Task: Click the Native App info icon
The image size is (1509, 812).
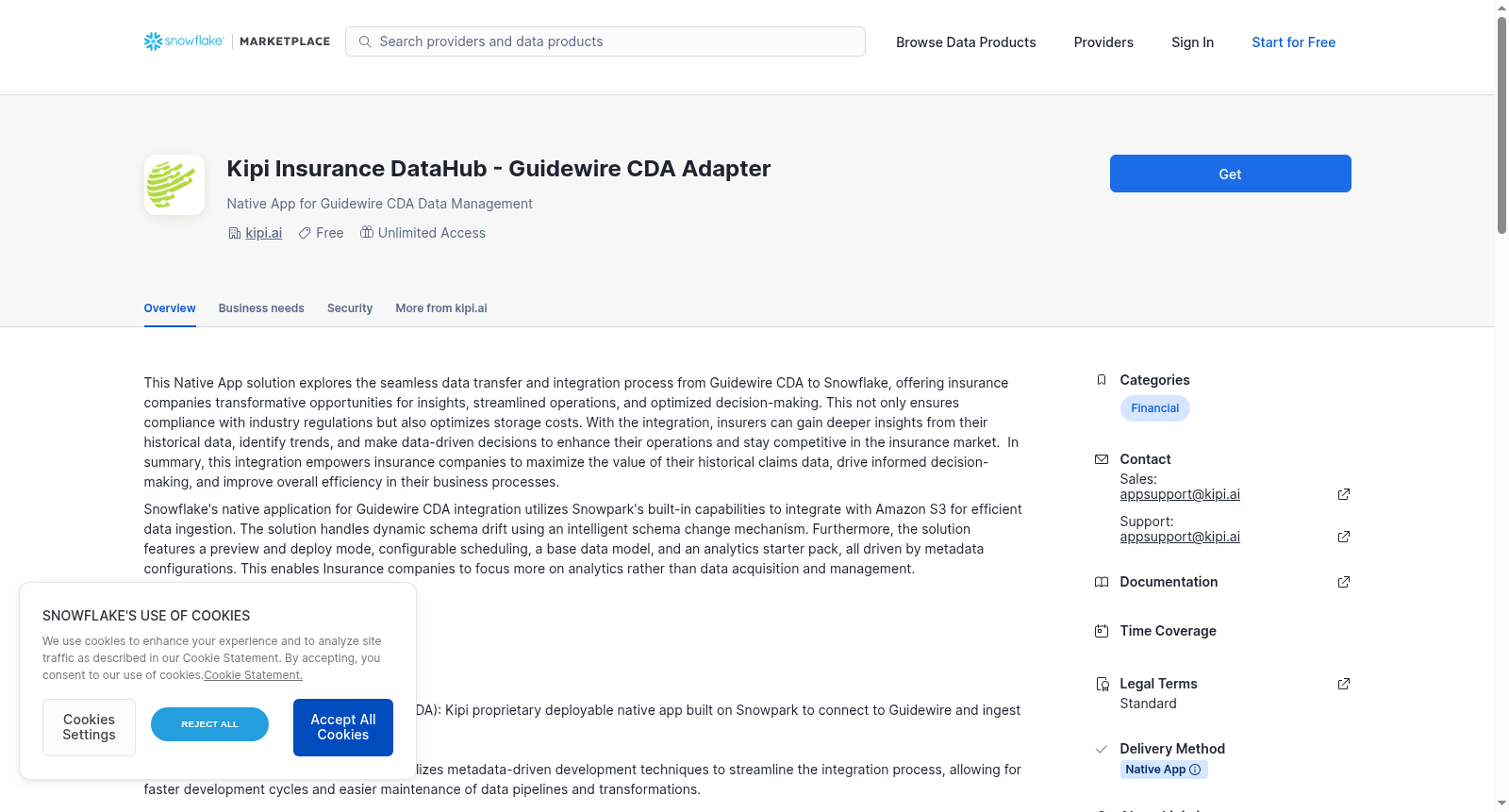Action: tap(1195, 770)
